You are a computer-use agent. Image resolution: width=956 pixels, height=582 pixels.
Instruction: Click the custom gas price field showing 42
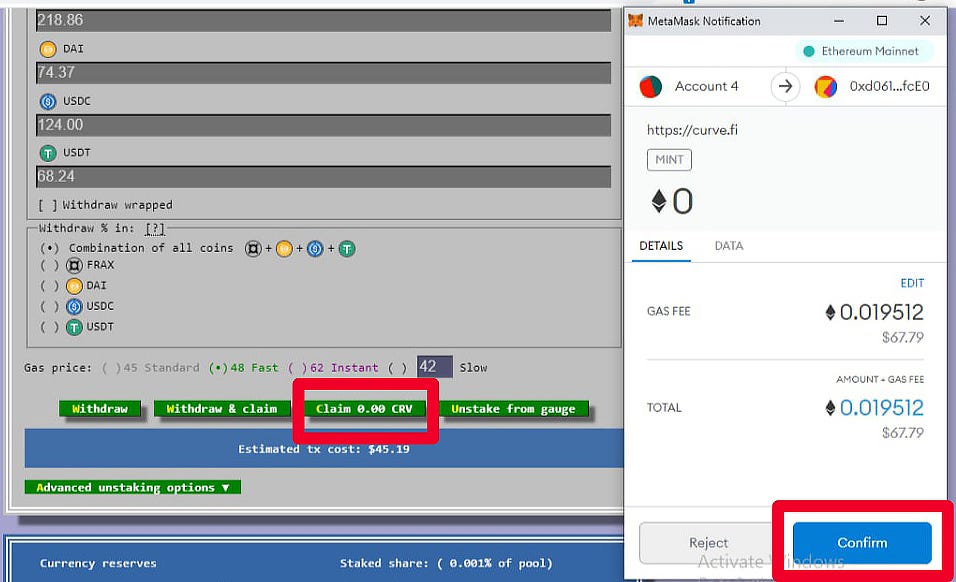[x=435, y=367]
